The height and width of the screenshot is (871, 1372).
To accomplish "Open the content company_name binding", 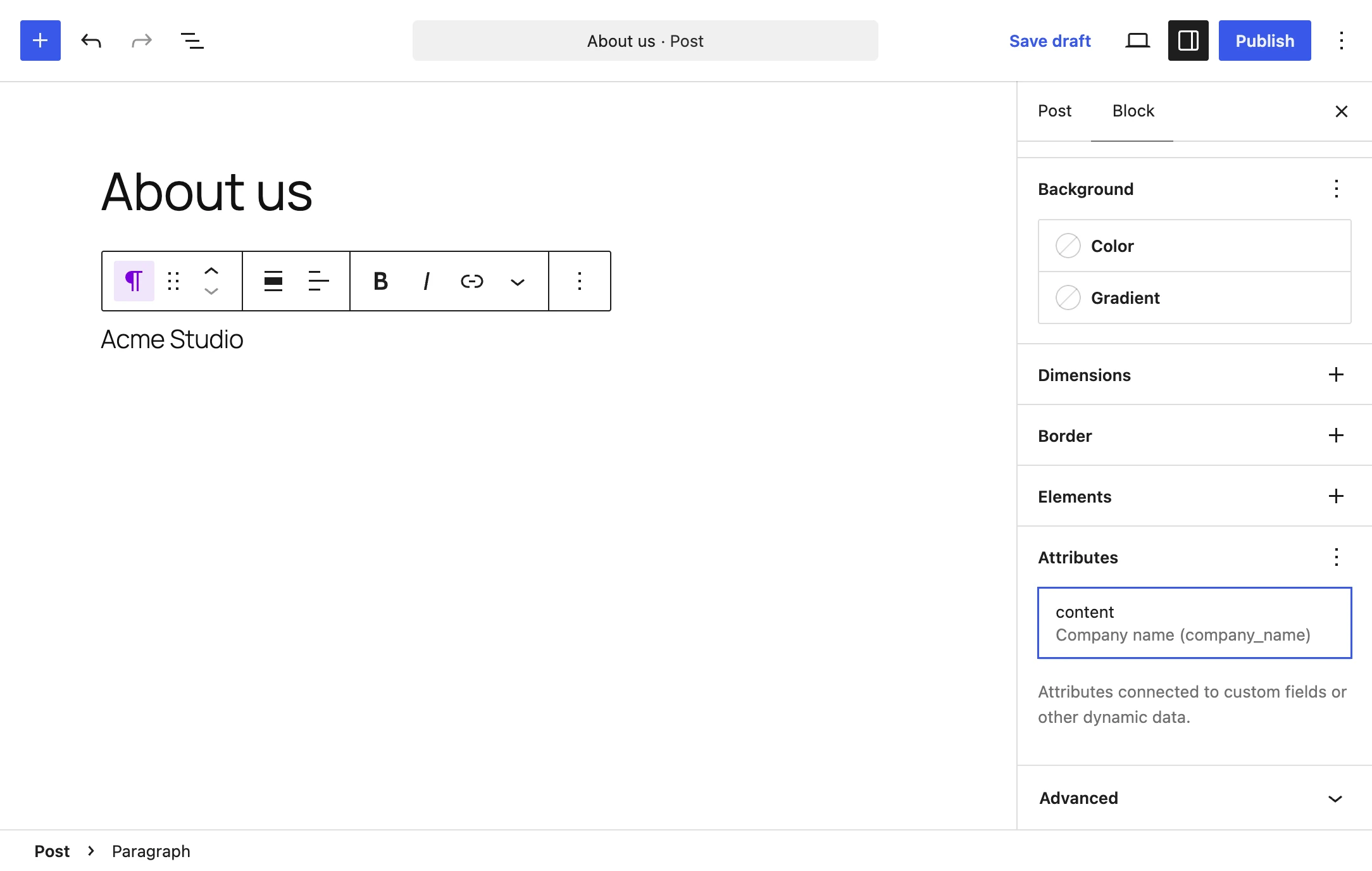I will tap(1195, 623).
